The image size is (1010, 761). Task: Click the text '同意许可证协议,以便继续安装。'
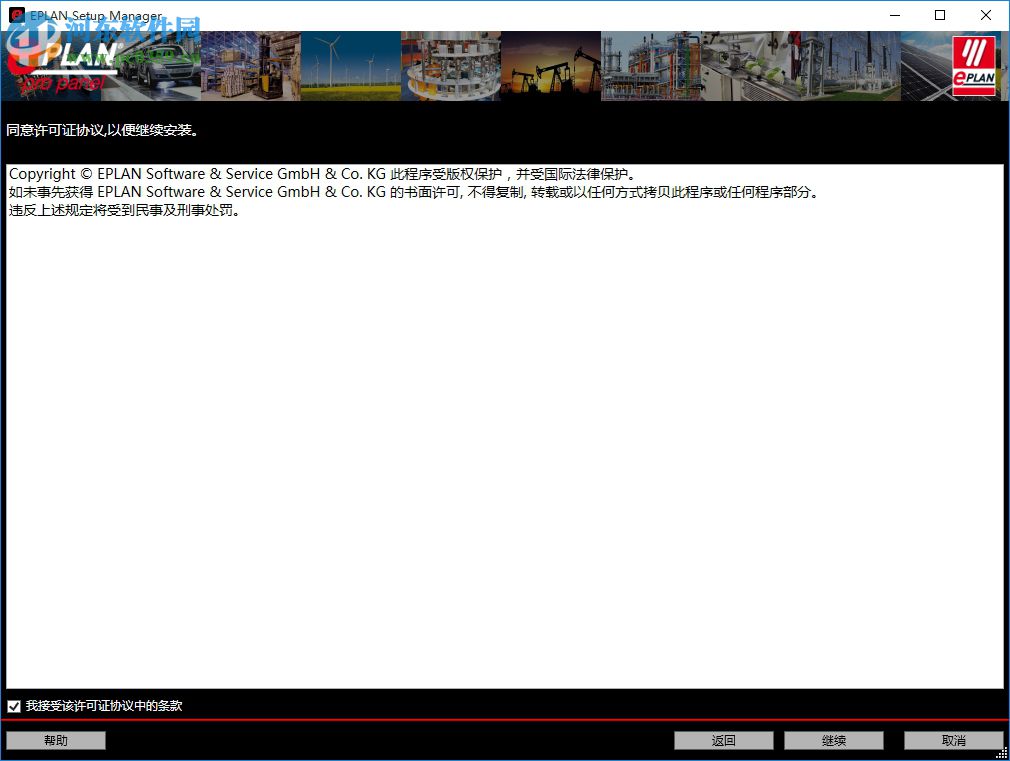click(x=103, y=130)
